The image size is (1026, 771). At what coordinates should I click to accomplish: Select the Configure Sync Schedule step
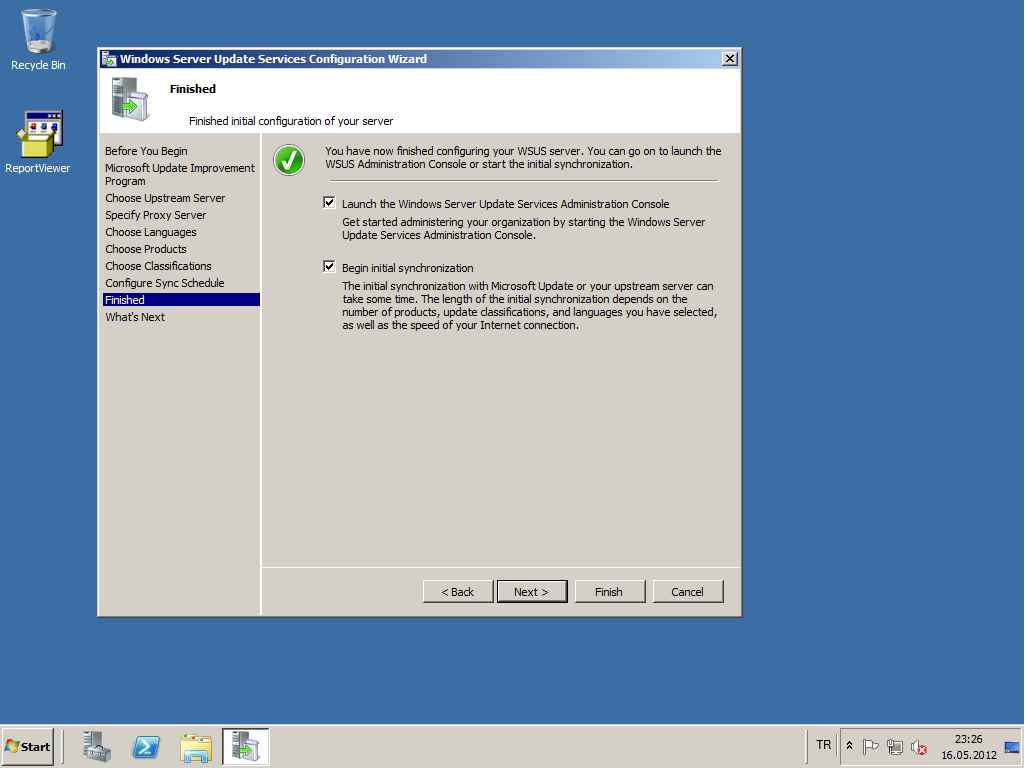[165, 283]
